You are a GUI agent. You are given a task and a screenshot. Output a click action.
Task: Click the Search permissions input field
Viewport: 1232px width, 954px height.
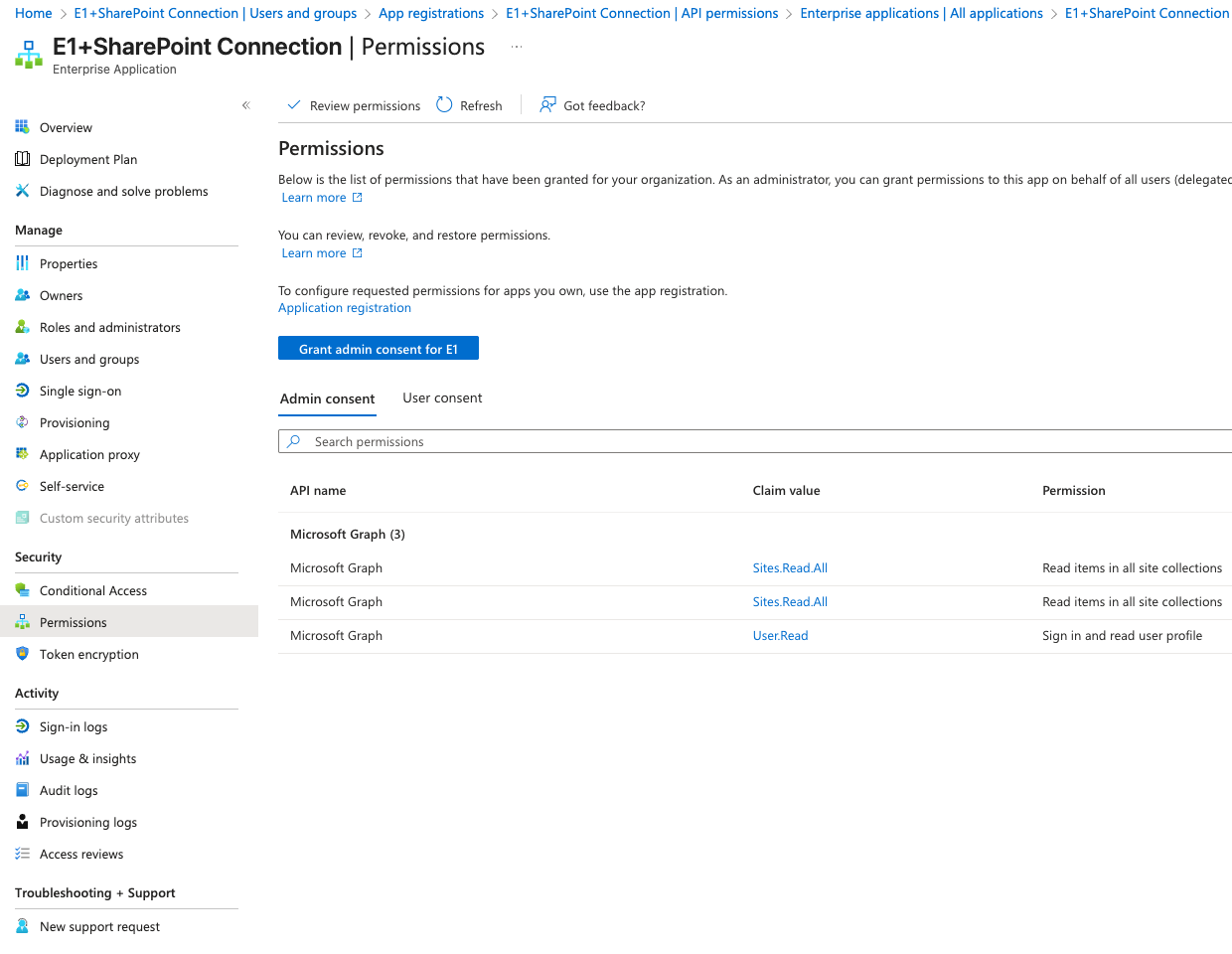755,441
